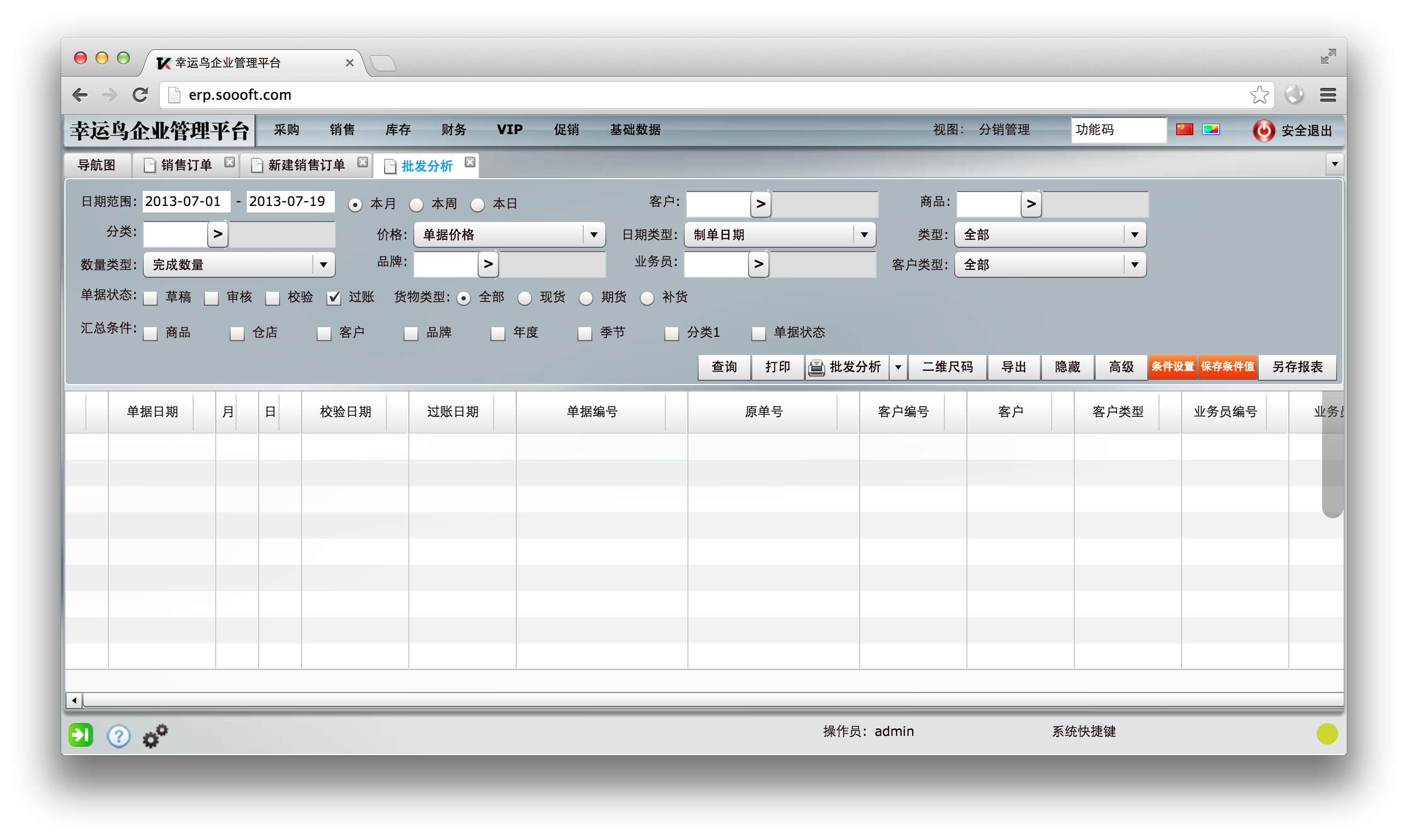
Task: Select the 现货 goods type radio
Action: [525, 298]
